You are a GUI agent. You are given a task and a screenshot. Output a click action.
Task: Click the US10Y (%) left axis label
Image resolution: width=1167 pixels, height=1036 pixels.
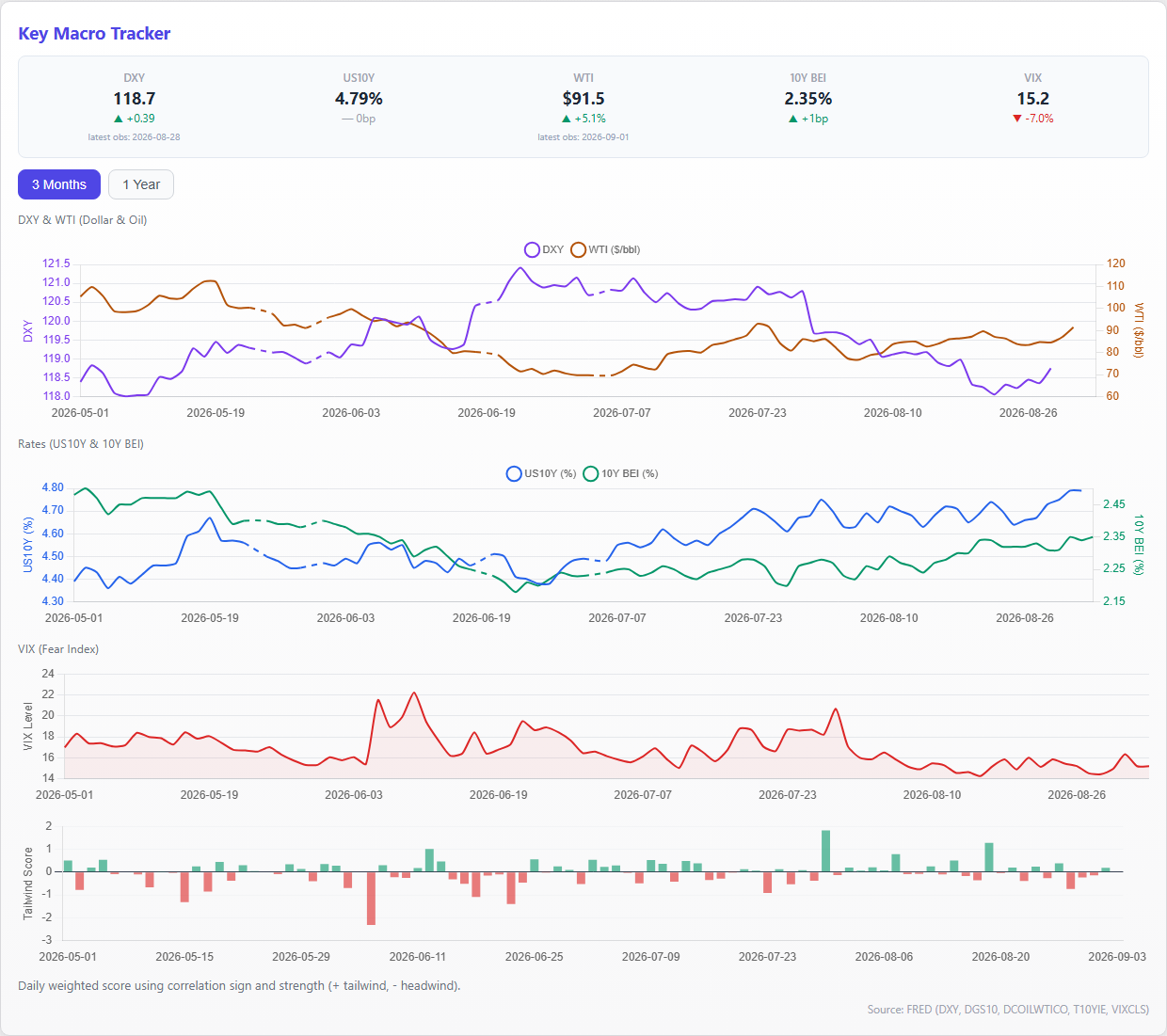point(28,545)
